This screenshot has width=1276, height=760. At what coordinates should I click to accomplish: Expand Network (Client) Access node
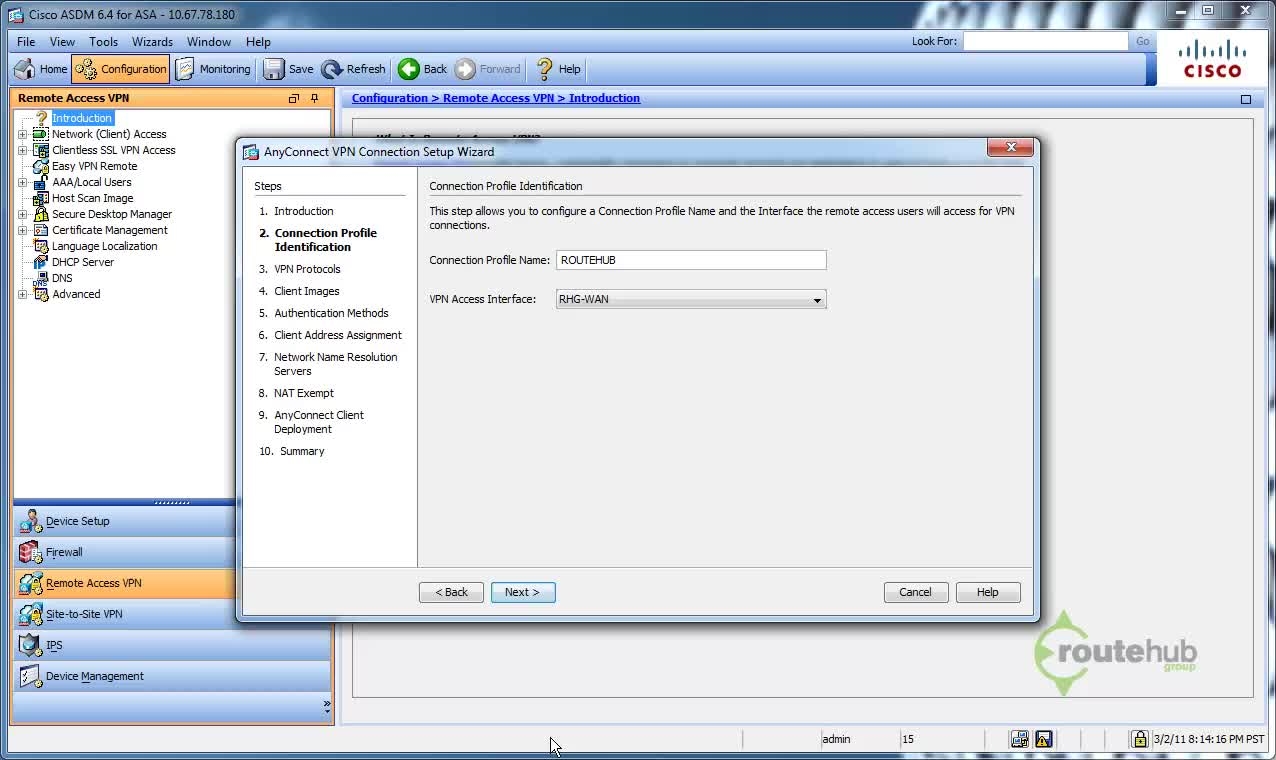22,134
